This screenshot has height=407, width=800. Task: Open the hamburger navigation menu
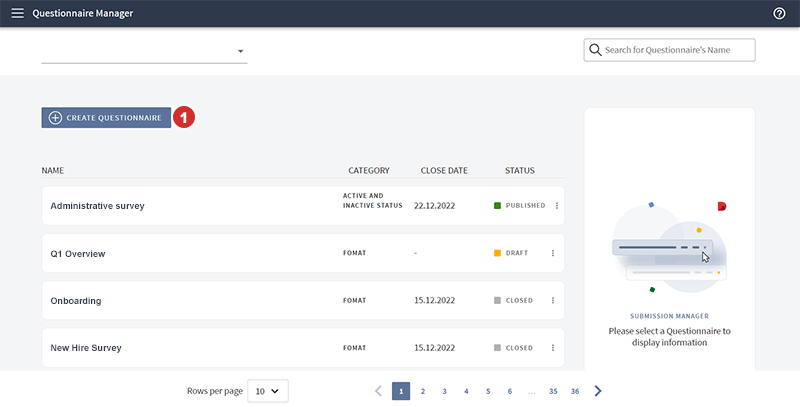17,14
